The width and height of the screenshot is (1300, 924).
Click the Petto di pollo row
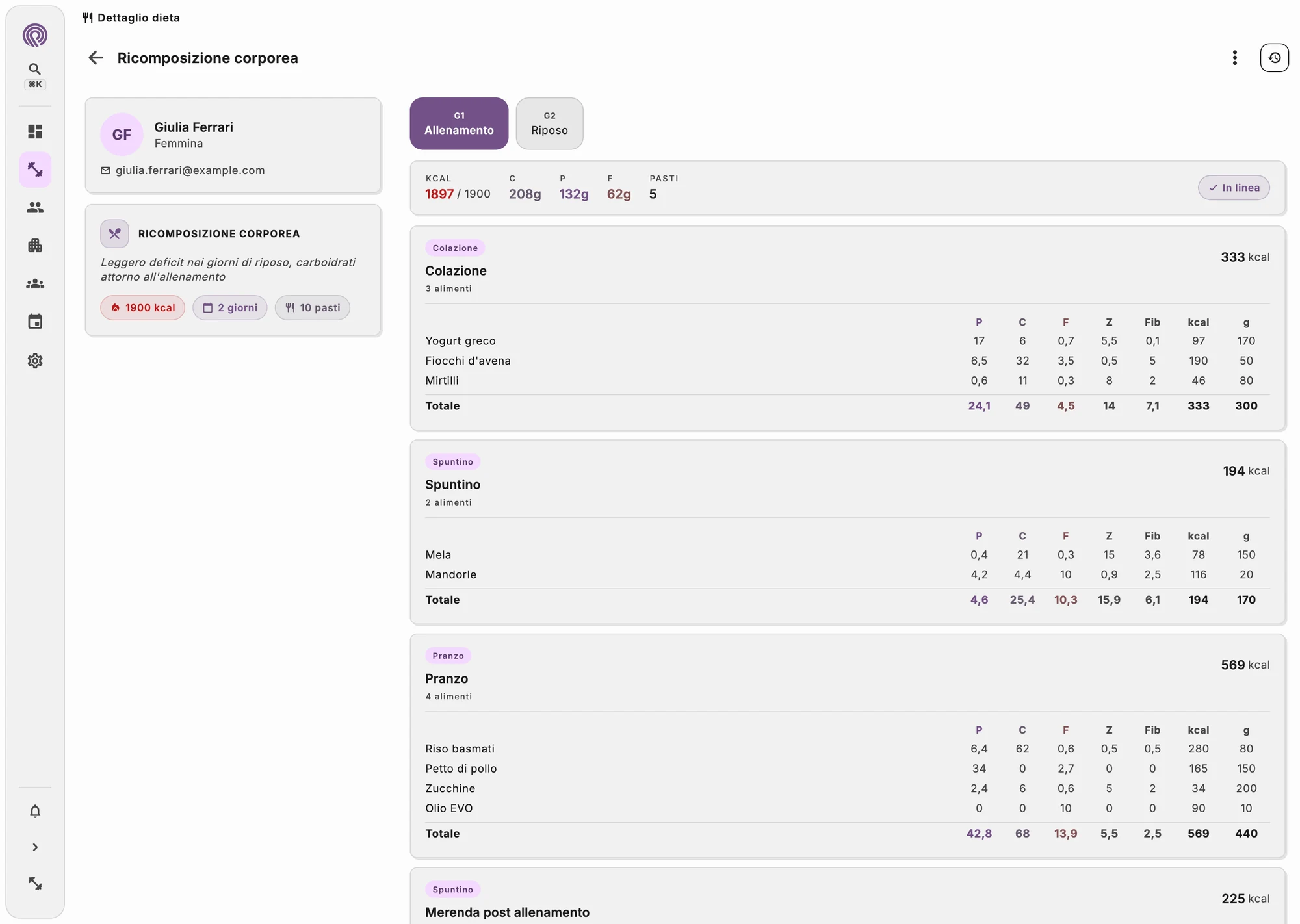point(847,769)
